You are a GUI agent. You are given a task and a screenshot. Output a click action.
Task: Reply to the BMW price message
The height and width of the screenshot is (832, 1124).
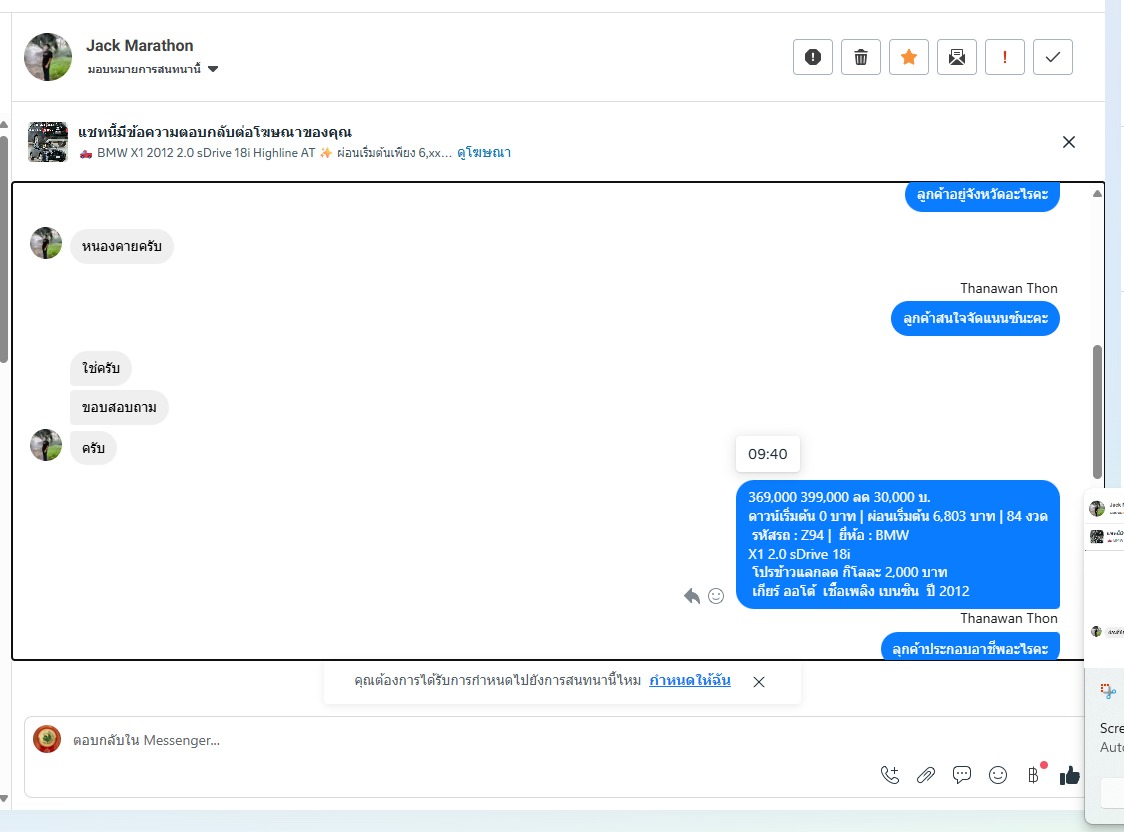coord(692,596)
